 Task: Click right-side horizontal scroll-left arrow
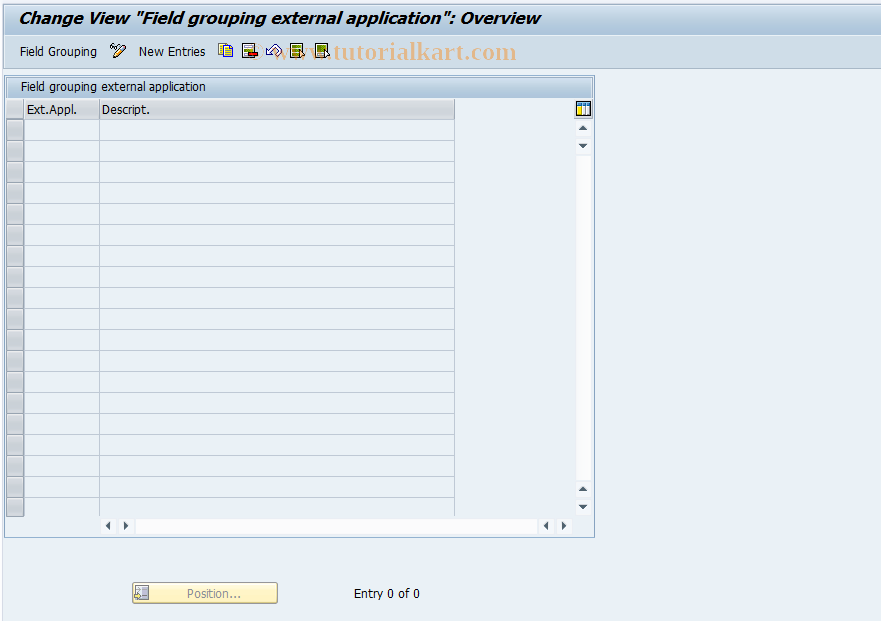(x=546, y=526)
